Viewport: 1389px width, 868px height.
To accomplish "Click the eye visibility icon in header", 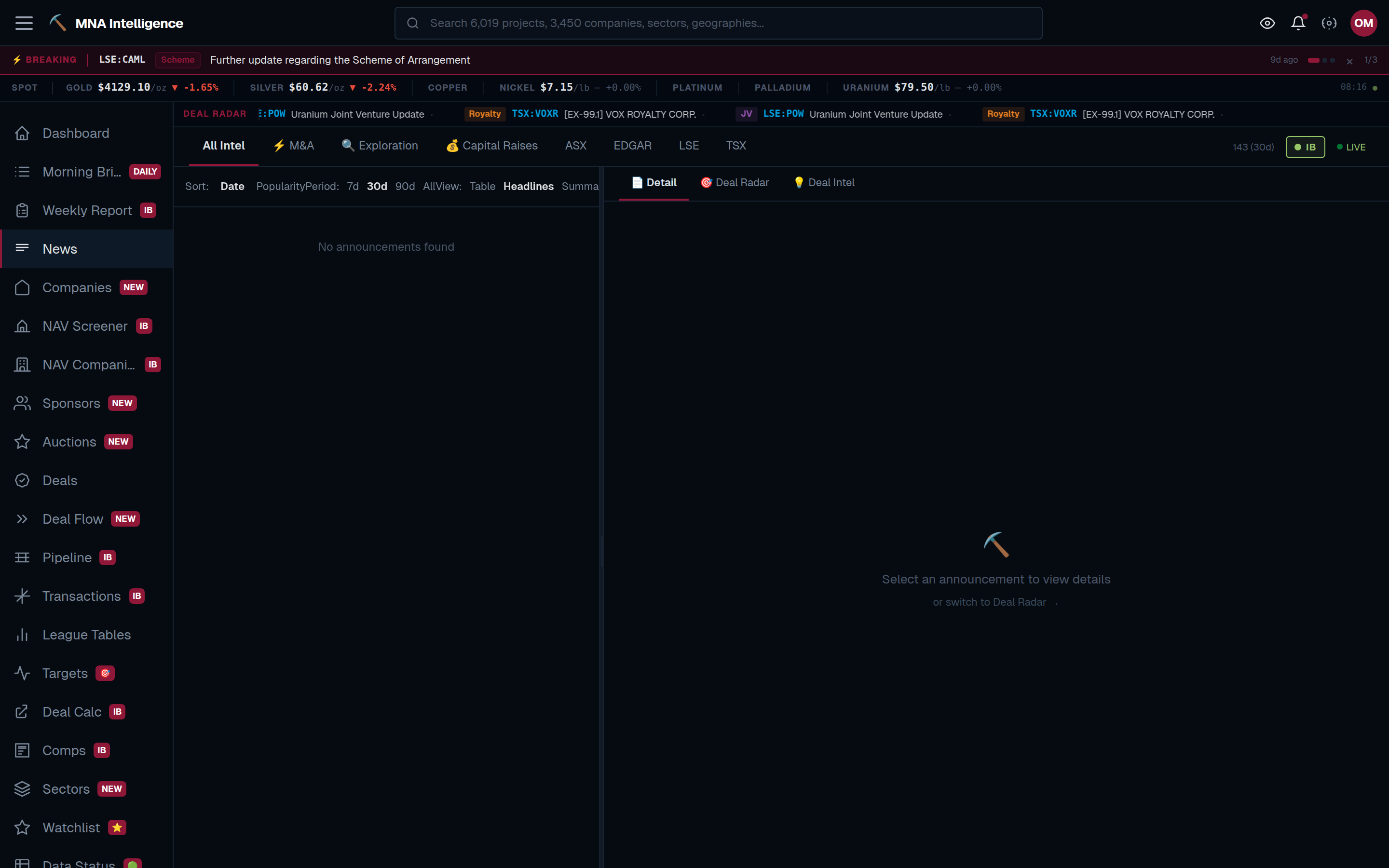I will click(1267, 23).
